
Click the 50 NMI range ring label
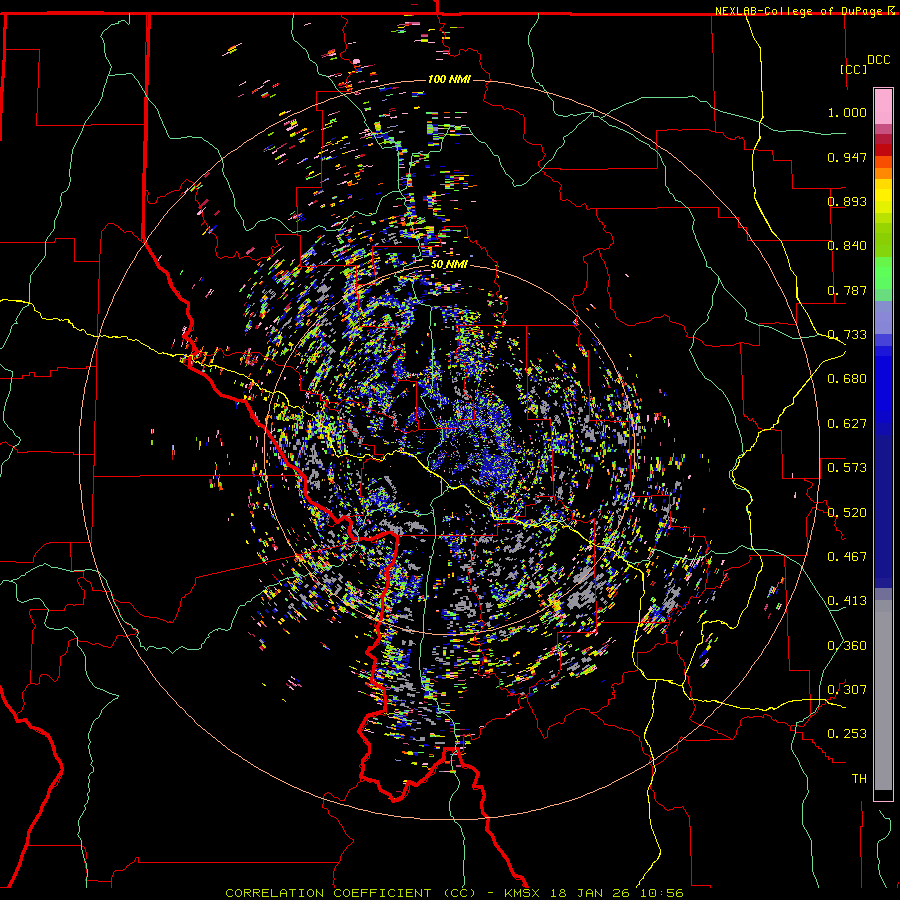[x=449, y=264]
